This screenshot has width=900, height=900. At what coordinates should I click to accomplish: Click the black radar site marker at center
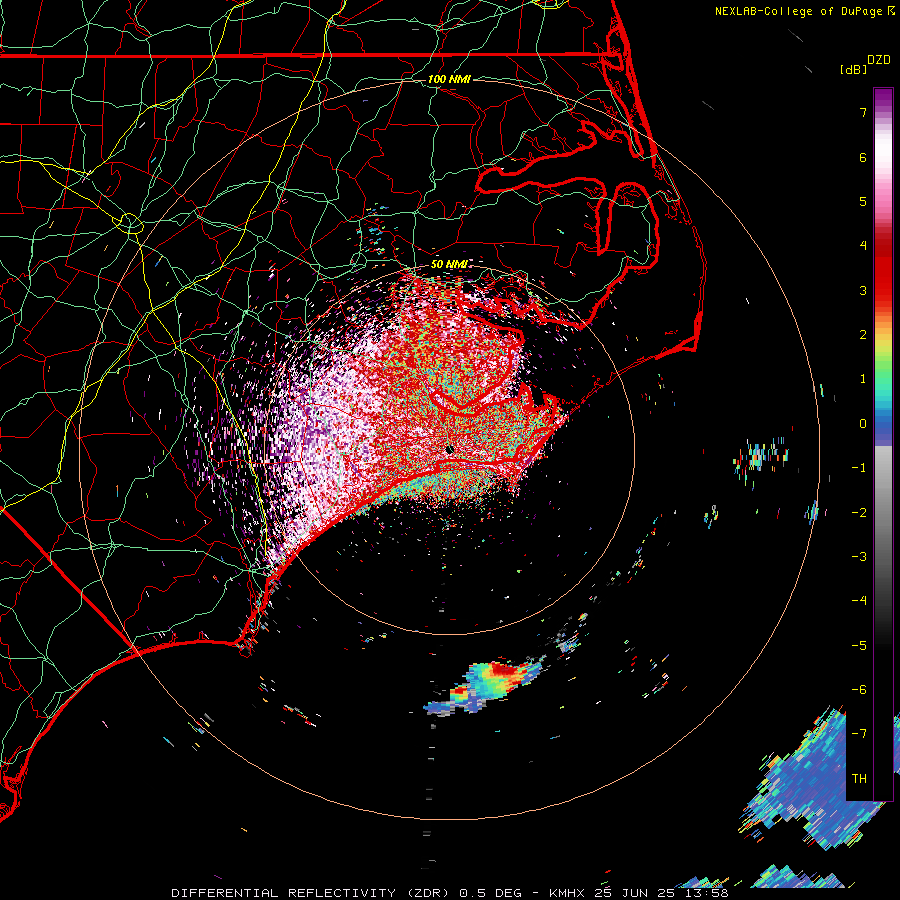click(449, 449)
